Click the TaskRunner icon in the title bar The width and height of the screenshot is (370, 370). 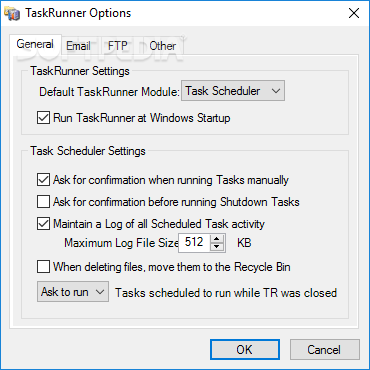coord(13,13)
